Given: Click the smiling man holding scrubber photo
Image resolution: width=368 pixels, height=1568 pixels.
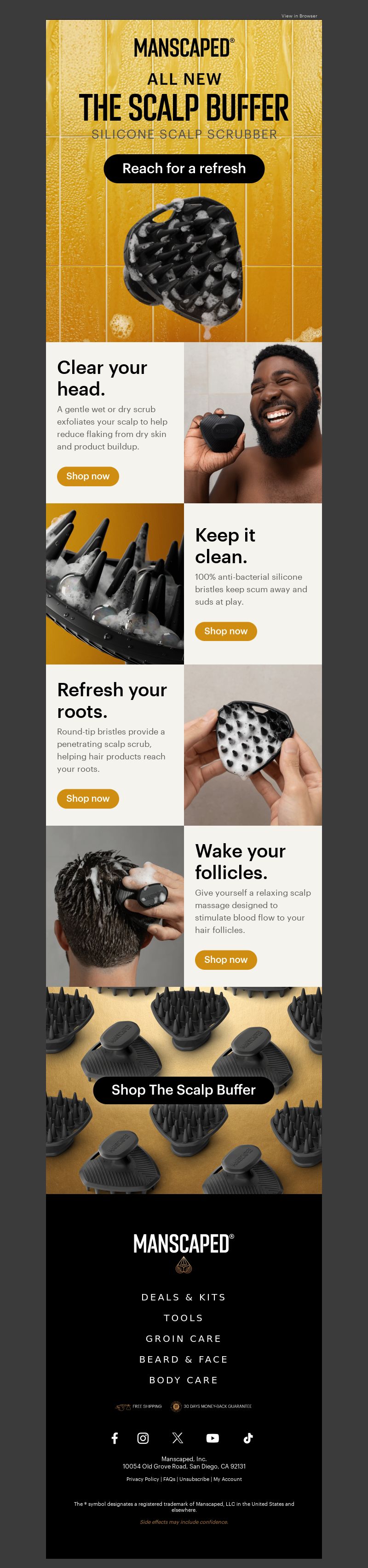Looking at the screenshot, I should [x=253, y=422].
